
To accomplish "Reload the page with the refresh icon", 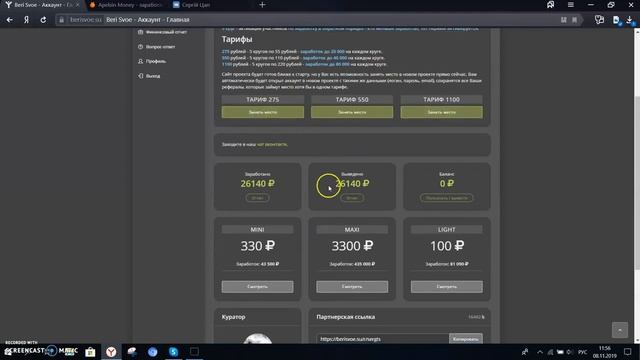I will click(x=43, y=20).
